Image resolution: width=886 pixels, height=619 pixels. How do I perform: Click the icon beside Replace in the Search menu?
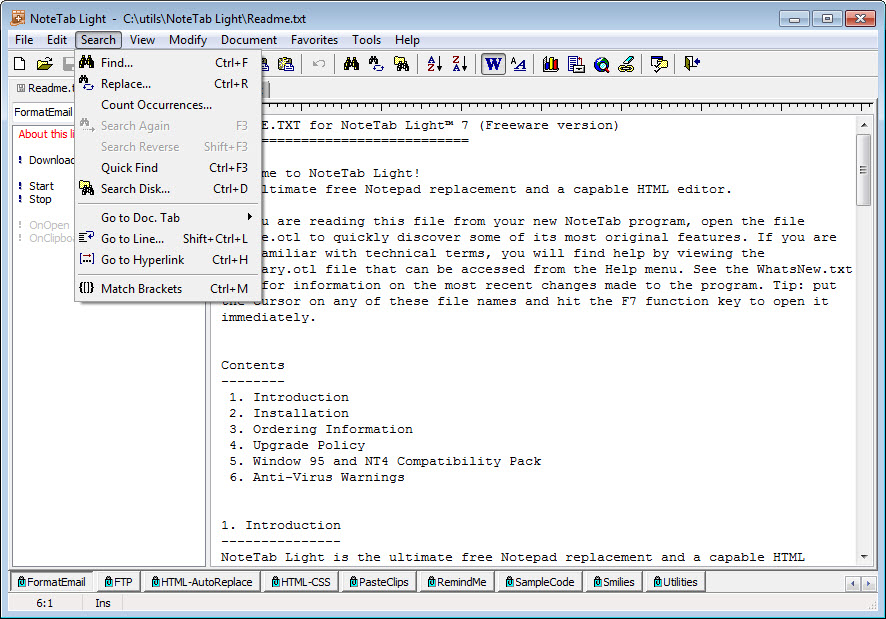tap(86, 83)
